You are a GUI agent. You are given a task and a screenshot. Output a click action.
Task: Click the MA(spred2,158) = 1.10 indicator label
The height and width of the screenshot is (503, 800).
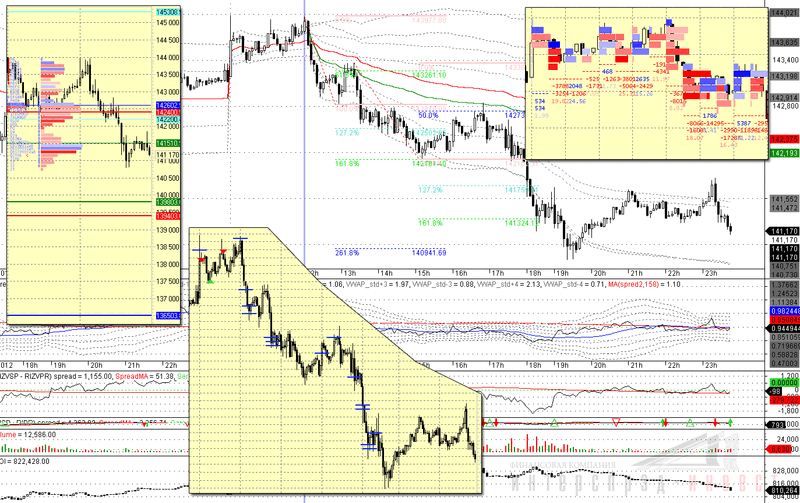(644, 284)
